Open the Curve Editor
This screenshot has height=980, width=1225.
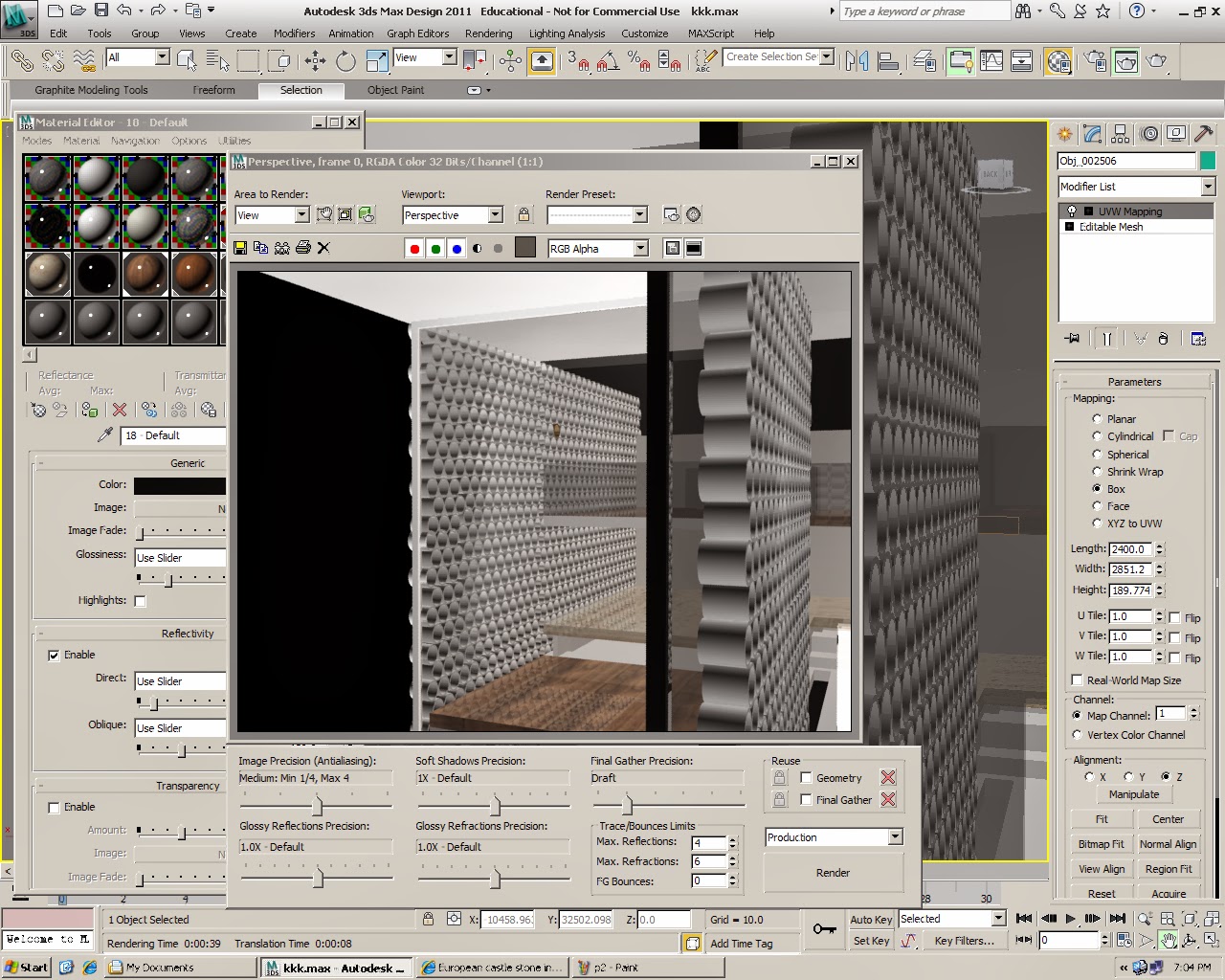click(991, 61)
